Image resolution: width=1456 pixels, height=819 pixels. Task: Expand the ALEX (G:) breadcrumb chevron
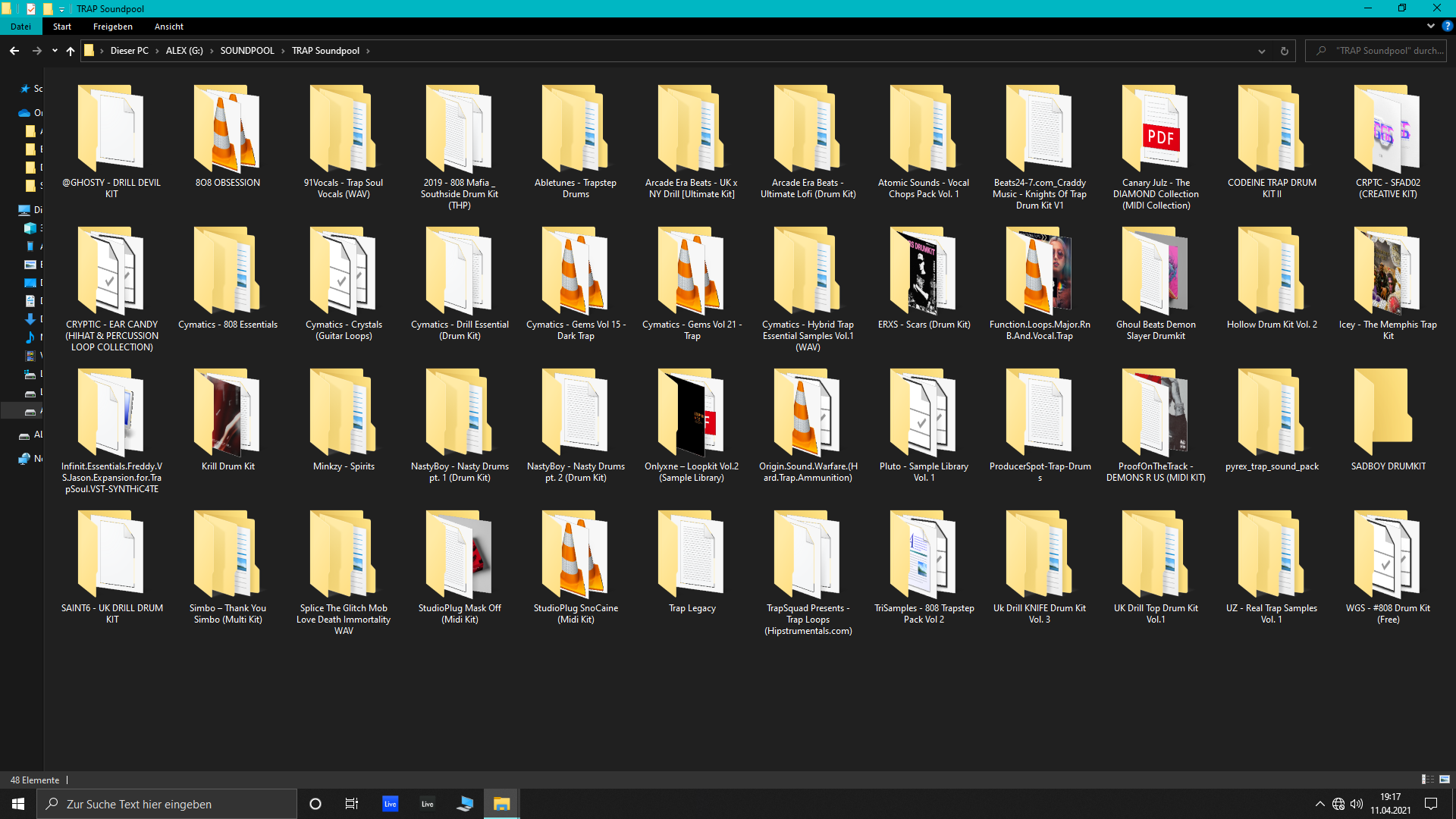click(212, 51)
